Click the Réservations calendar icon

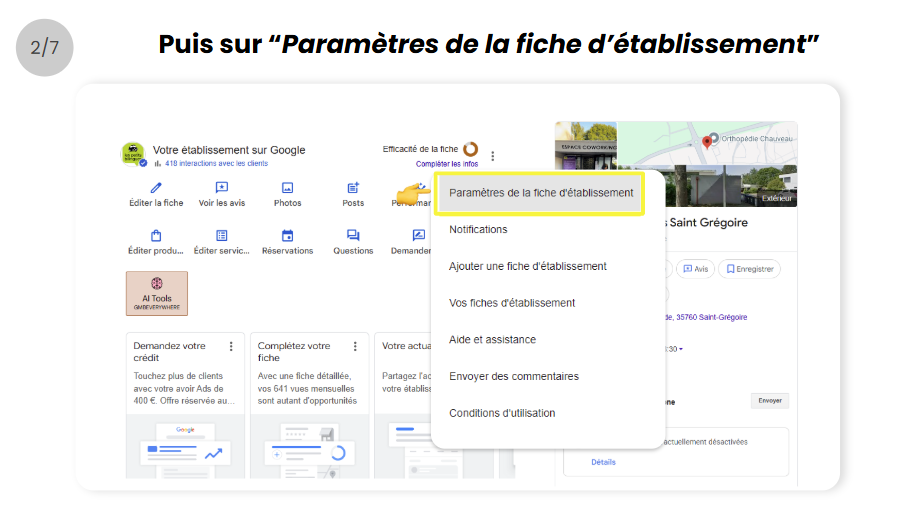(287, 236)
